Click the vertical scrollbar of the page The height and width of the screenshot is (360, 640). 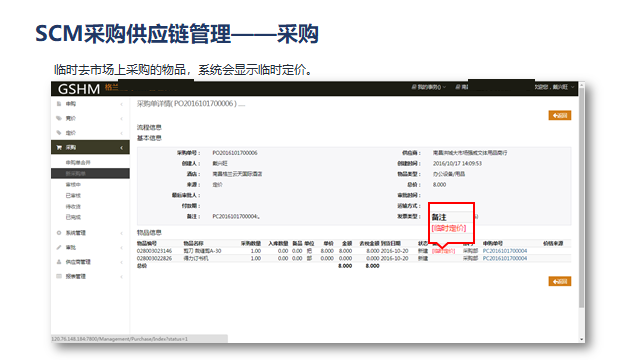(582, 196)
